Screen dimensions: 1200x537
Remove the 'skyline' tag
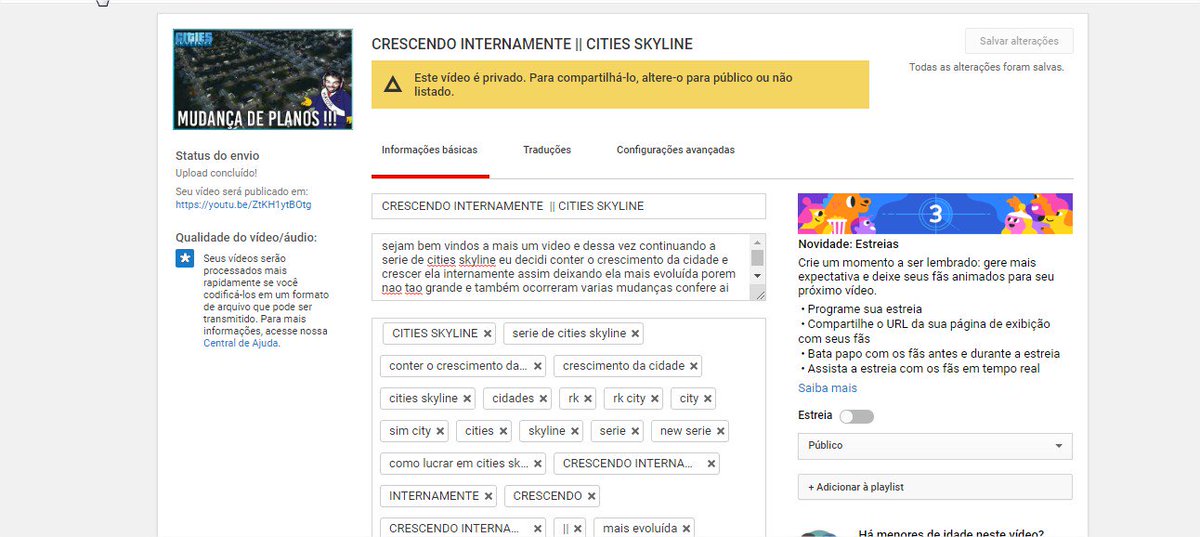pos(575,431)
